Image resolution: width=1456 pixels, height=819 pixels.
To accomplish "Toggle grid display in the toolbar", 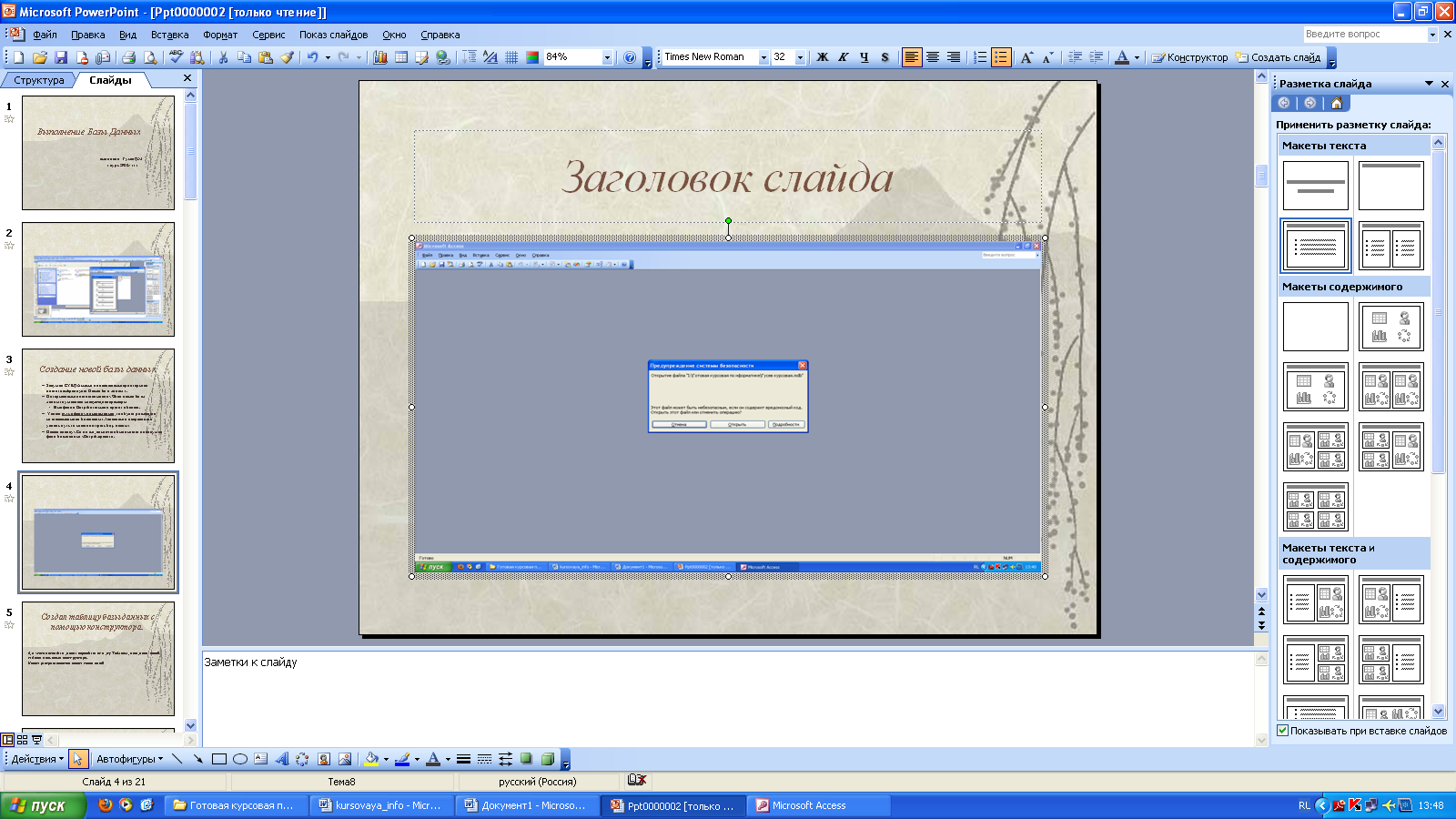I will coord(511,57).
